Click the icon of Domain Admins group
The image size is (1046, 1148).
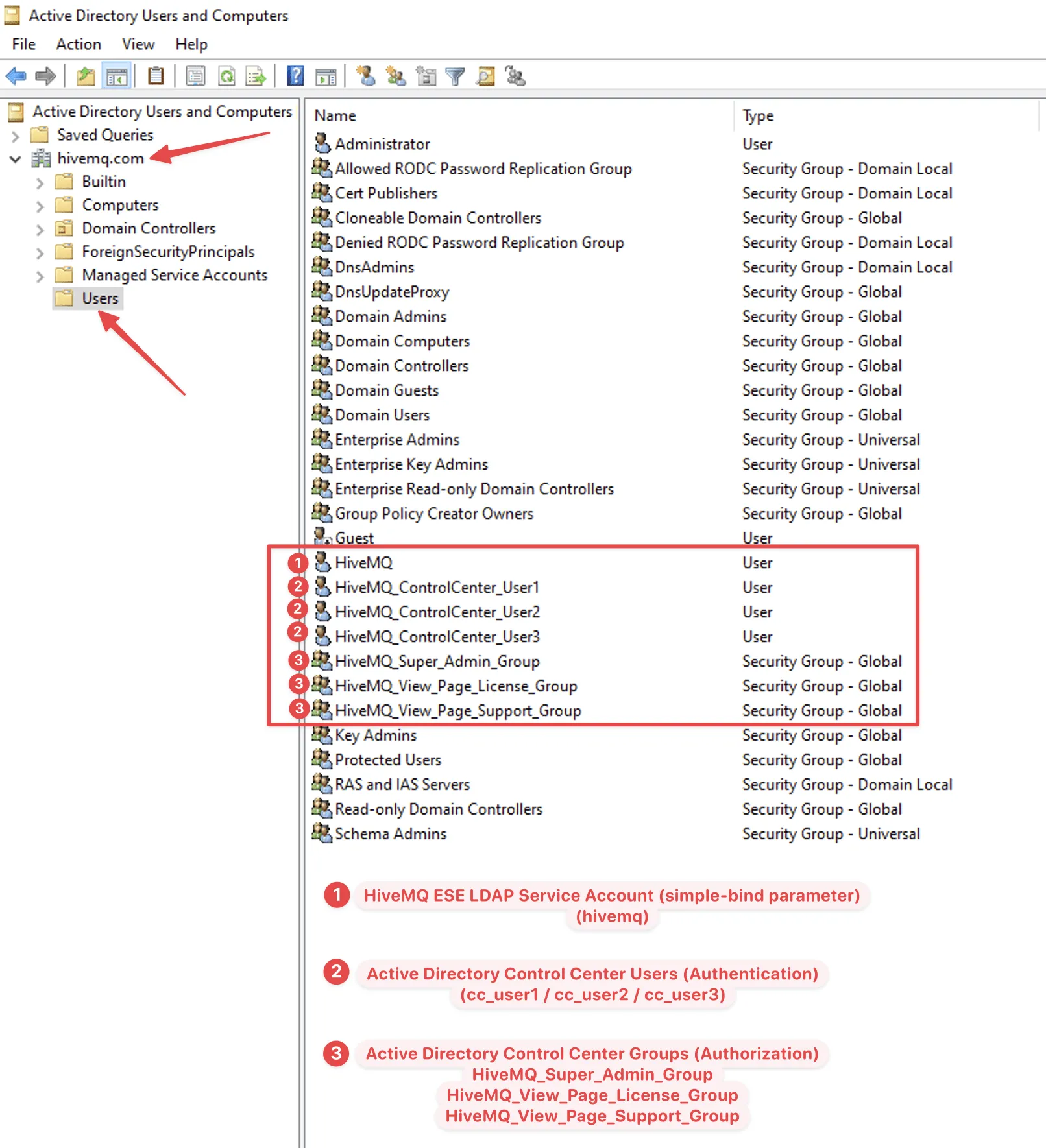click(322, 315)
